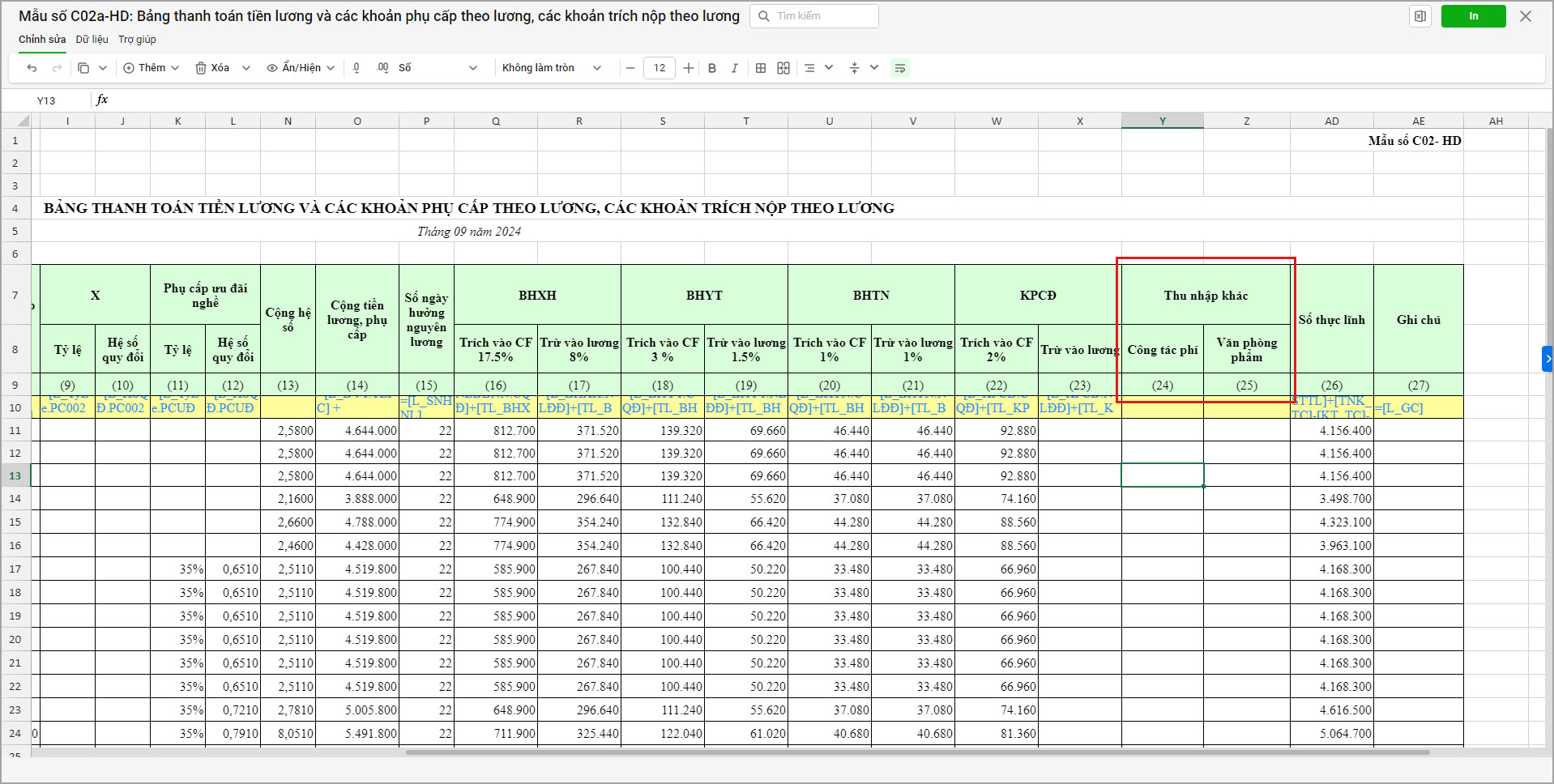
Task: Export to Excel using the file icon
Action: click(1420, 16)
